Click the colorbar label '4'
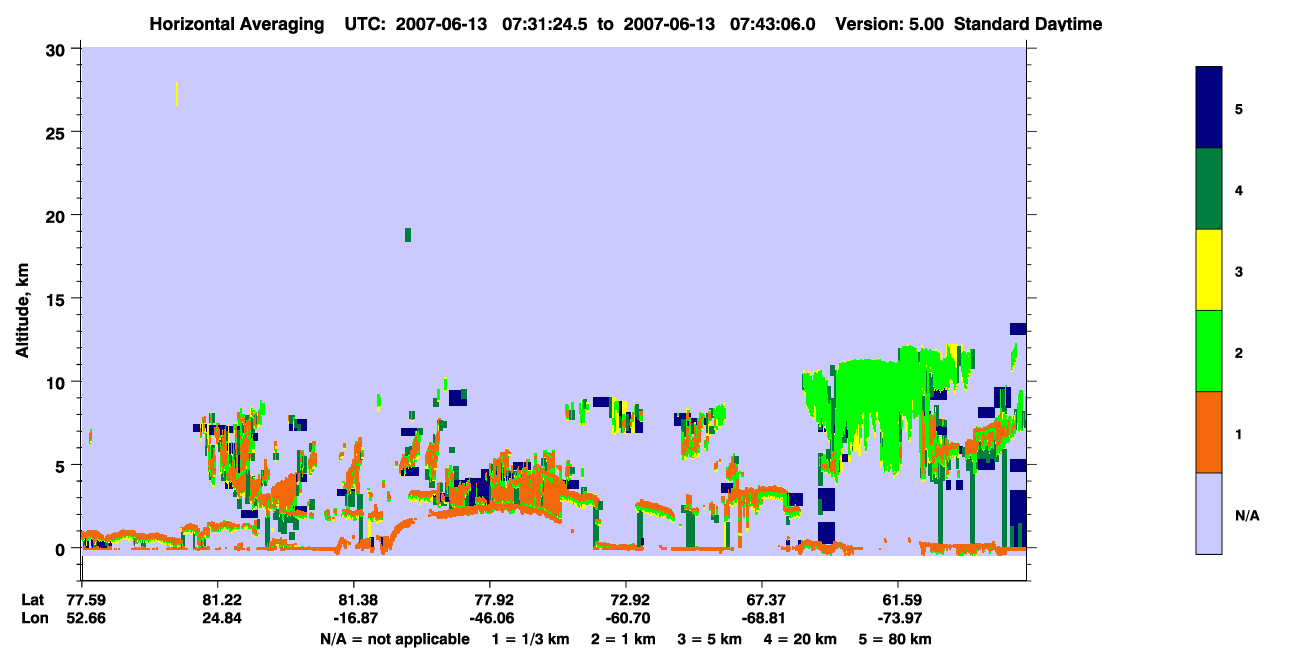The height and width of the screenshot is (667, 1300). click(x=1238, y=189)
